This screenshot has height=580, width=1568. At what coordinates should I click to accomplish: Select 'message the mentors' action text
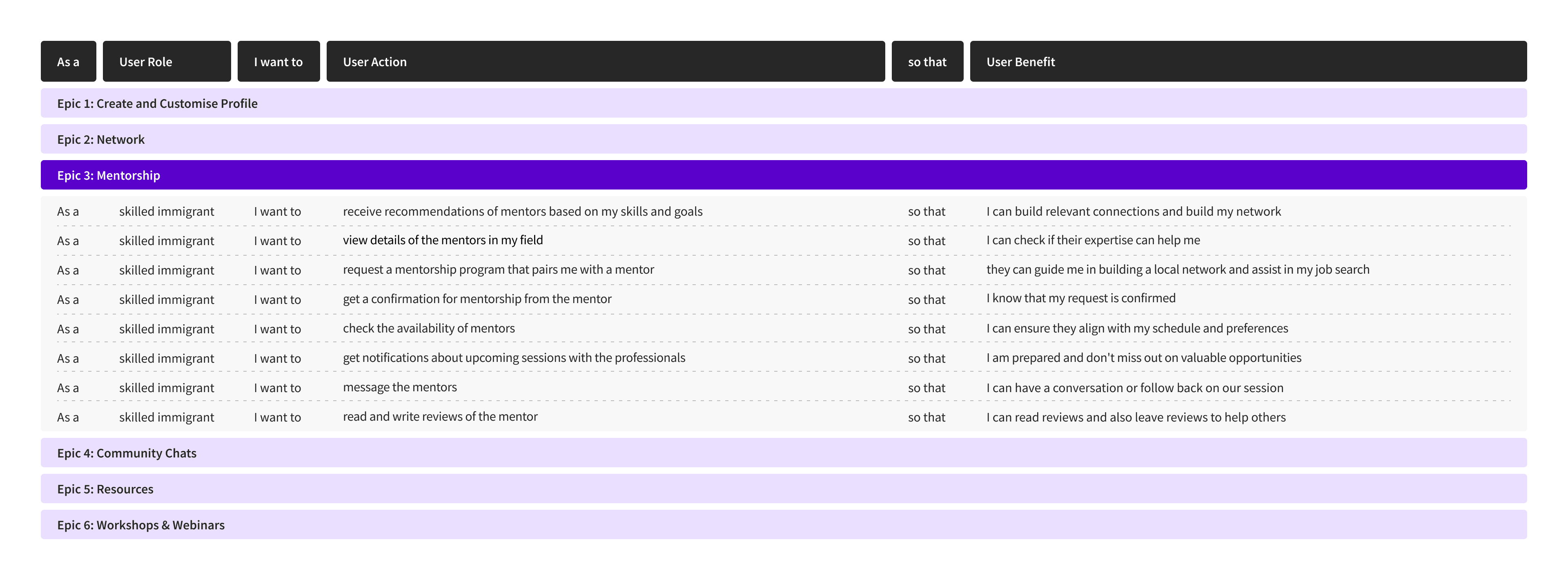coord(399,387)
